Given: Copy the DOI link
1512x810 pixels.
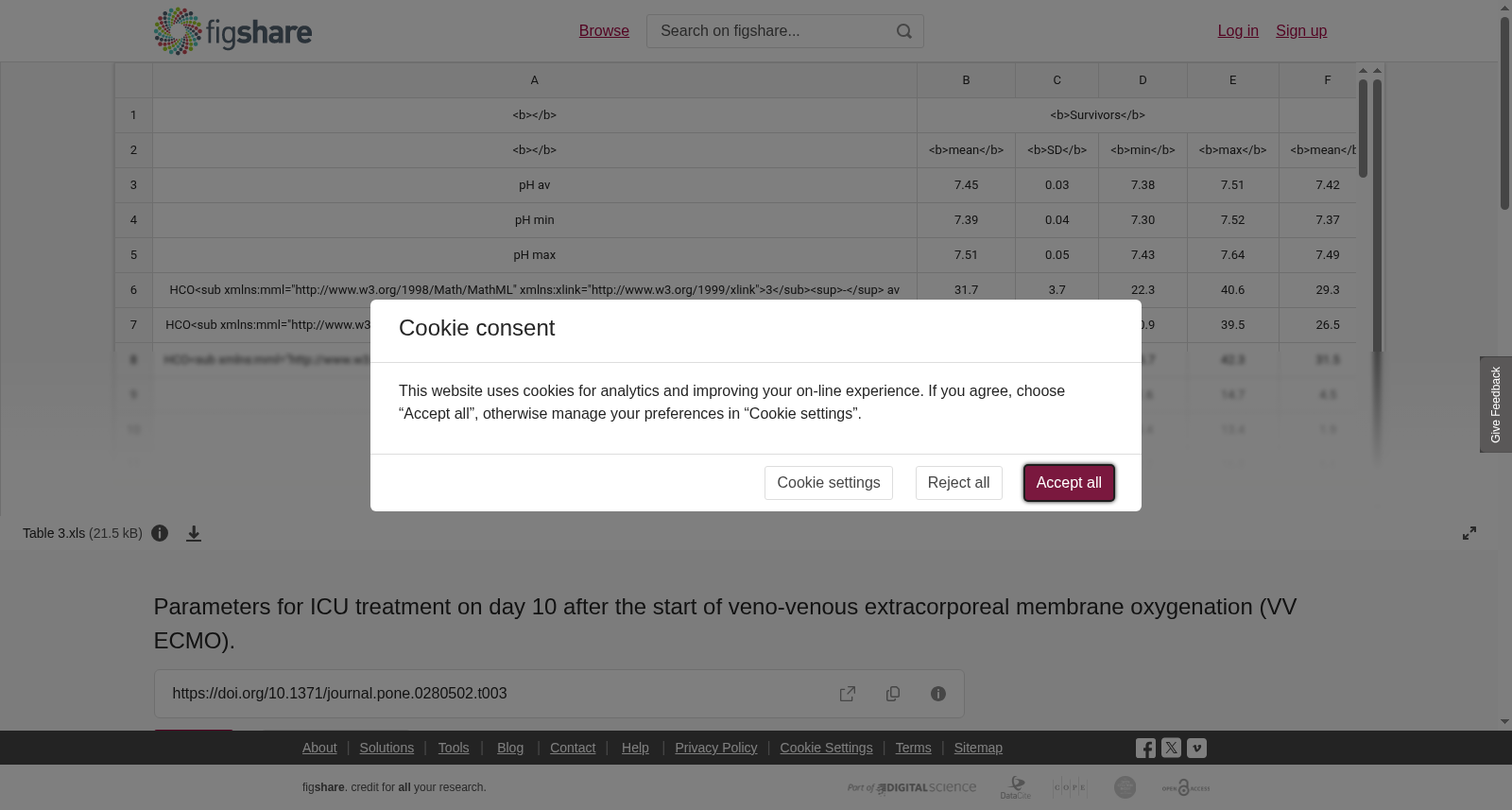Looking at the screenshot, I should 893,694.
